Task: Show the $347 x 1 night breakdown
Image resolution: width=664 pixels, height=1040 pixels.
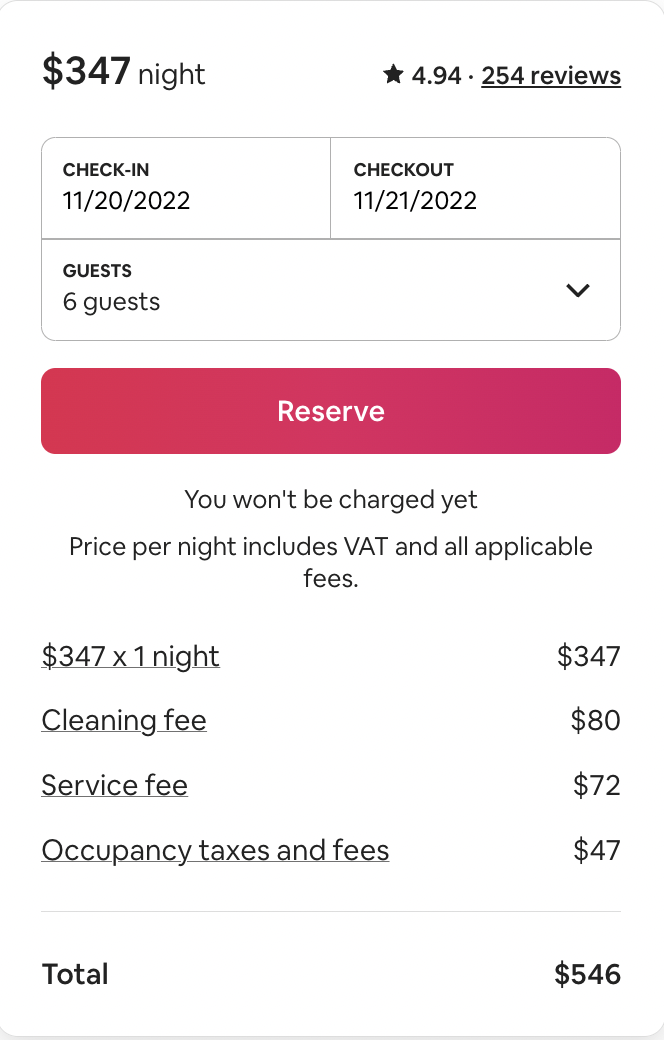Action: tap(131, 657)
